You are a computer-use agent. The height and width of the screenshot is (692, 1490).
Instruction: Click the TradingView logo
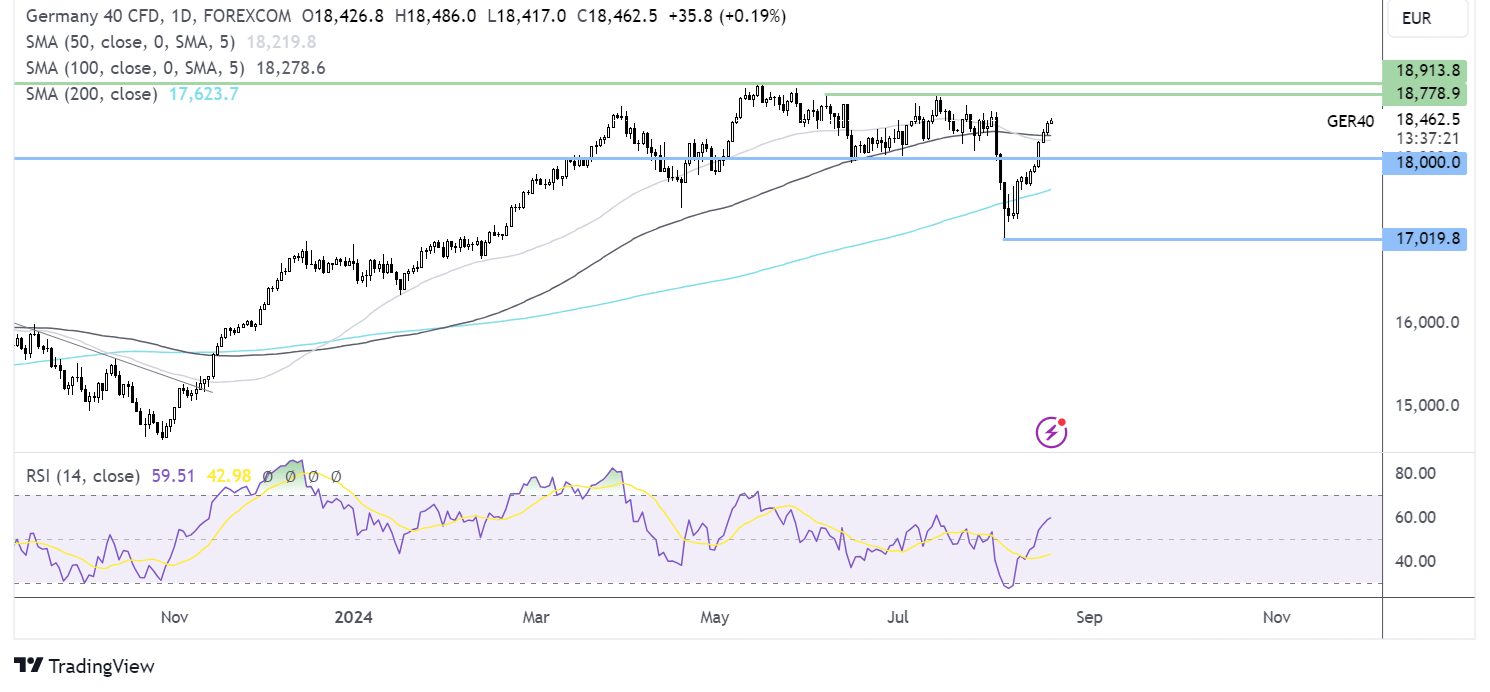pyautogui.click(x=85, y=666)
